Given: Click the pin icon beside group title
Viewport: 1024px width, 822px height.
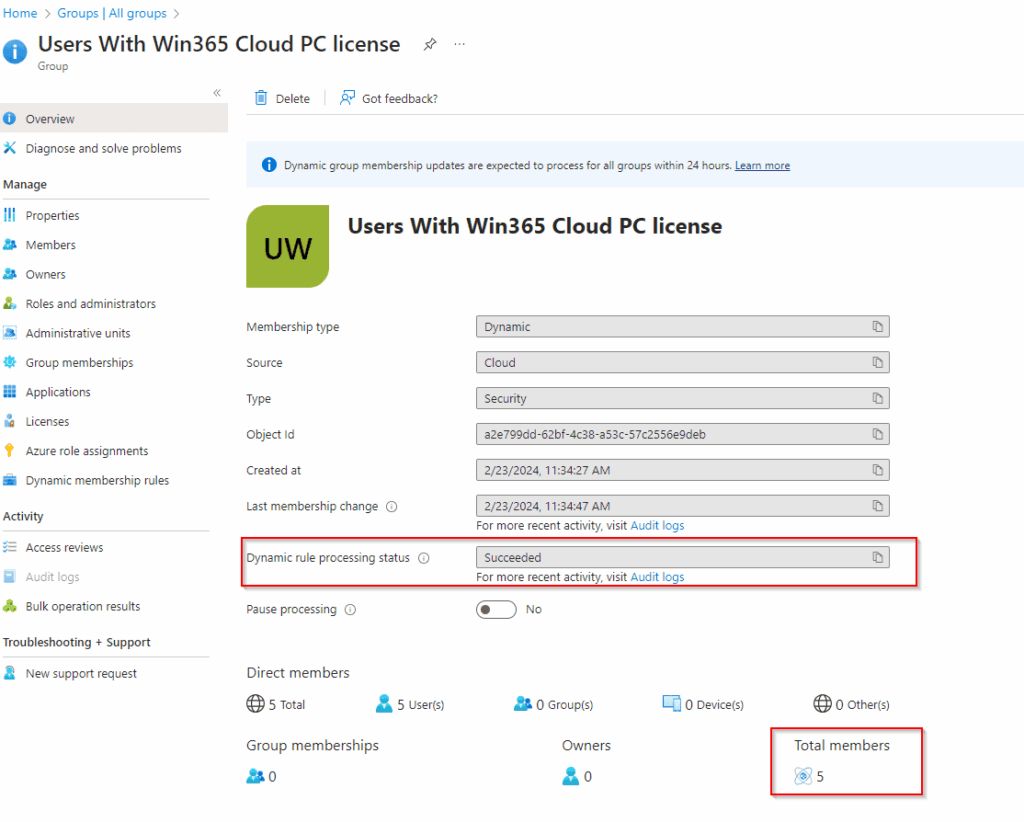Looking at the screenshot, I should click(430, 45).
